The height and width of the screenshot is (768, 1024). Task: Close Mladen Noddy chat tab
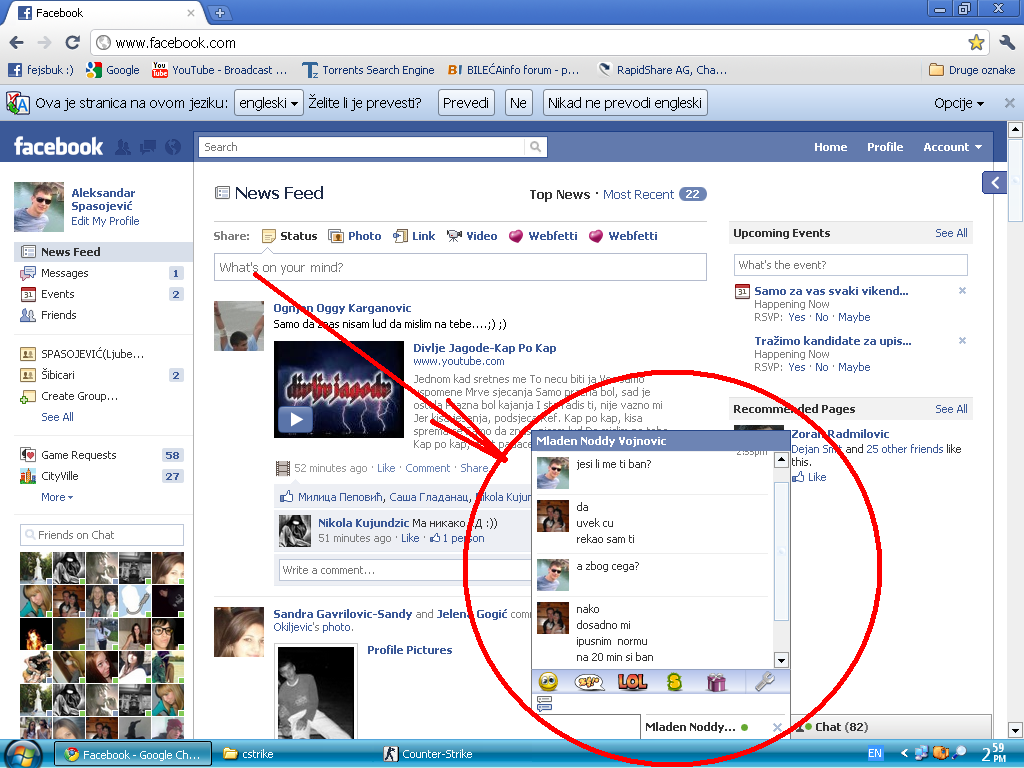pyautogui.click(x=776, y=727)
